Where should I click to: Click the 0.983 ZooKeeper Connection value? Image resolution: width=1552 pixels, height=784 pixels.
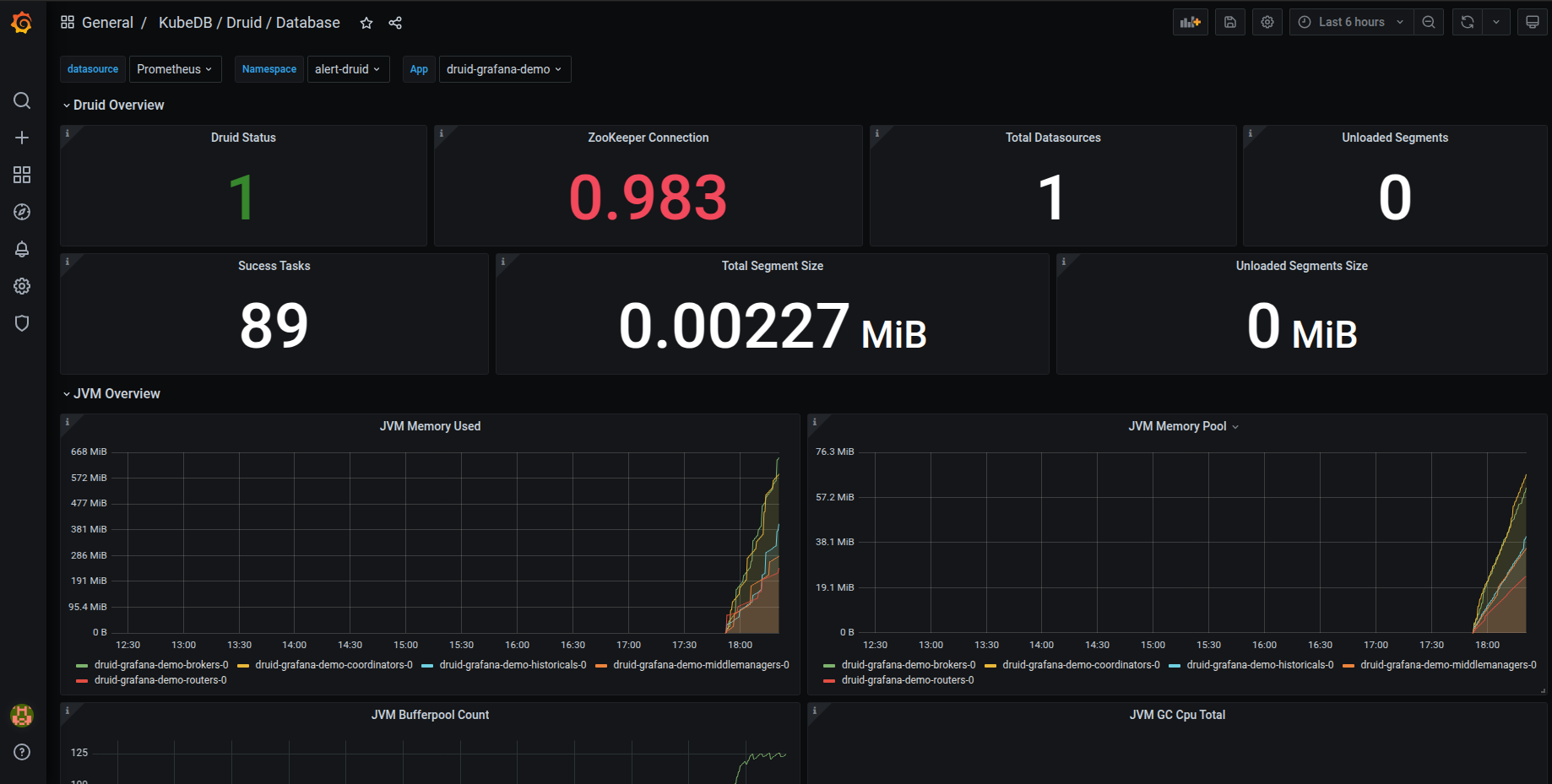pyautogui.click(x=648, y=198)
